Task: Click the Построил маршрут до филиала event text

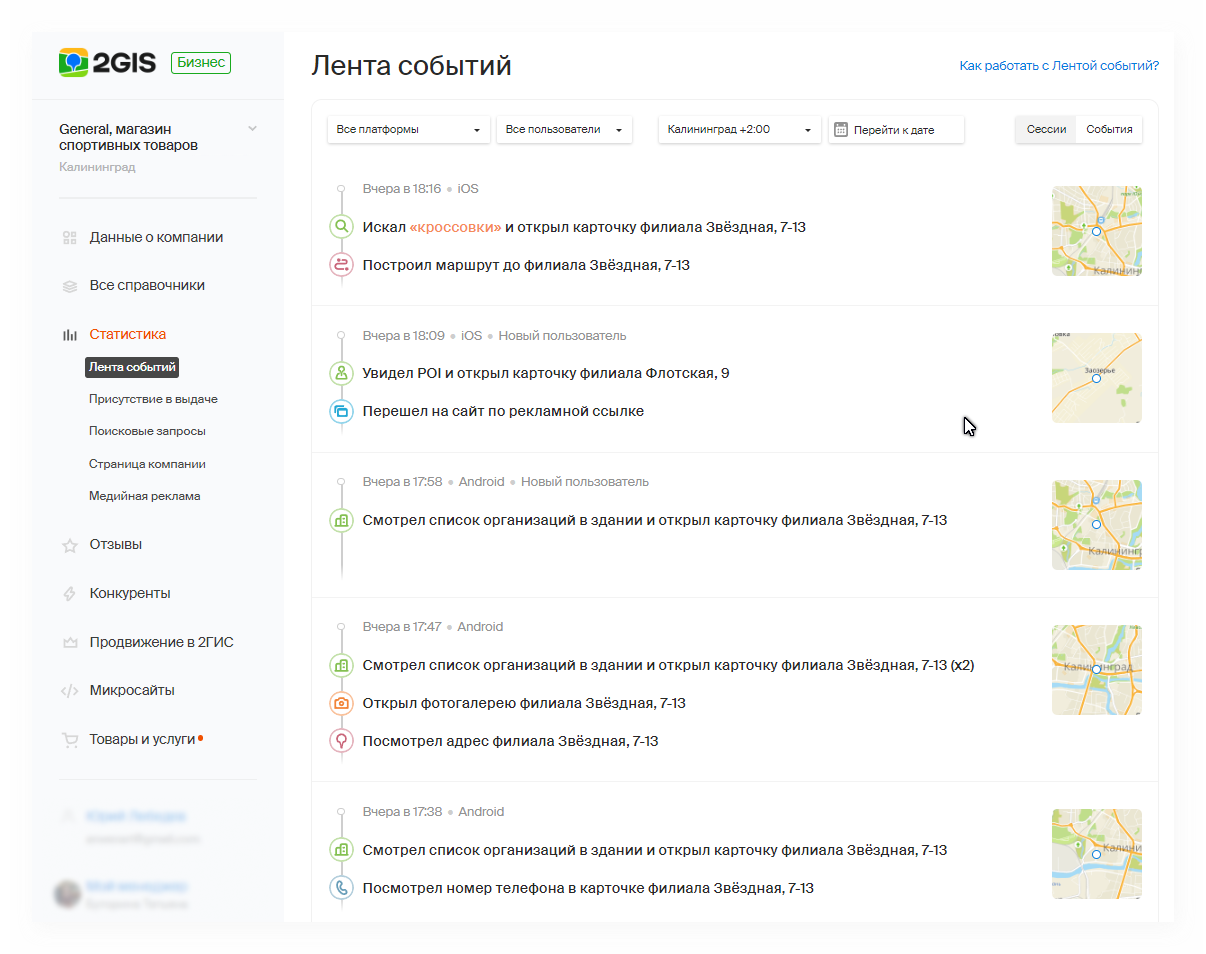Action: (526, 265)
